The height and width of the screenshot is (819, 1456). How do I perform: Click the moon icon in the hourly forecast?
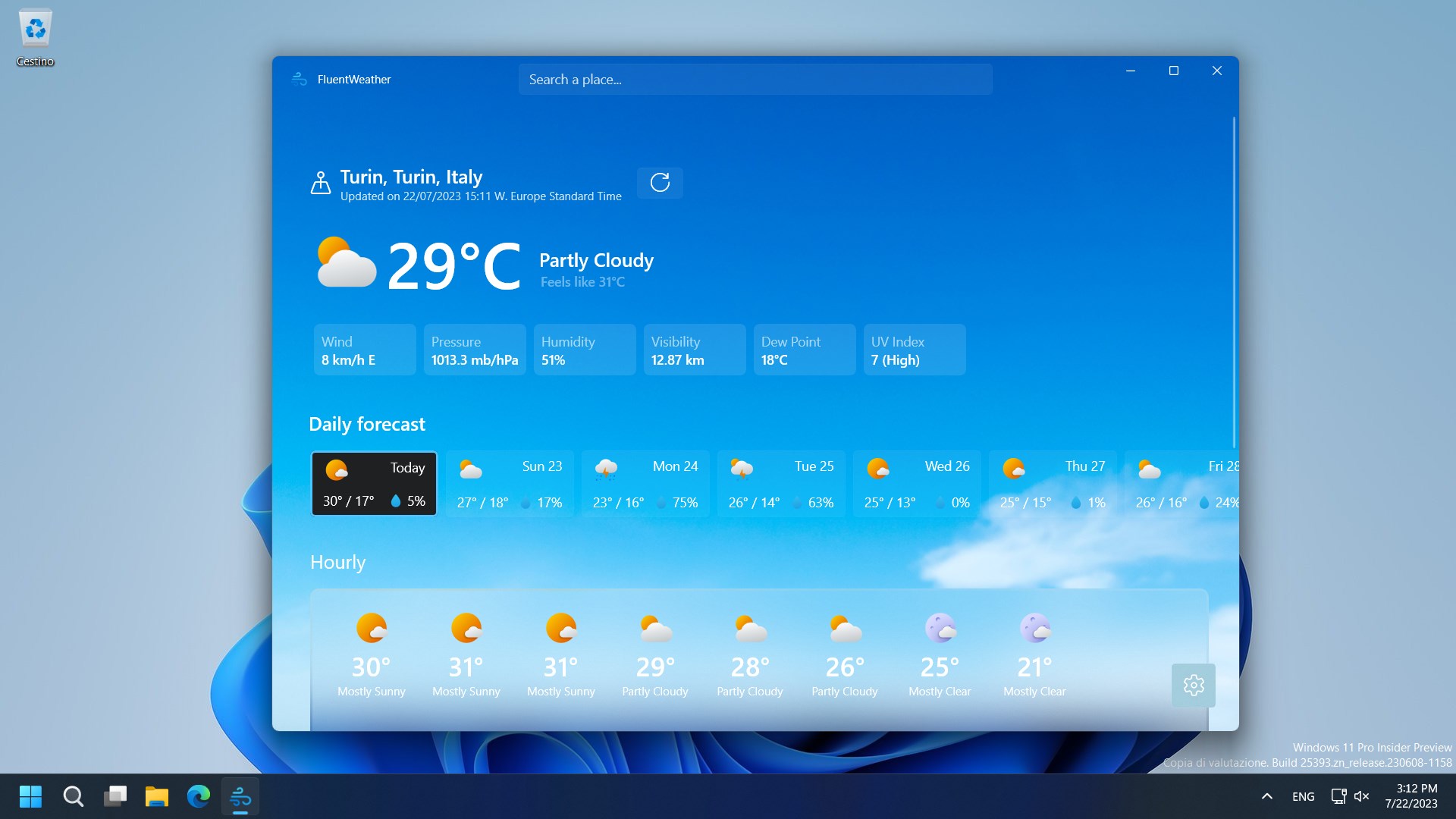point(940,628)
